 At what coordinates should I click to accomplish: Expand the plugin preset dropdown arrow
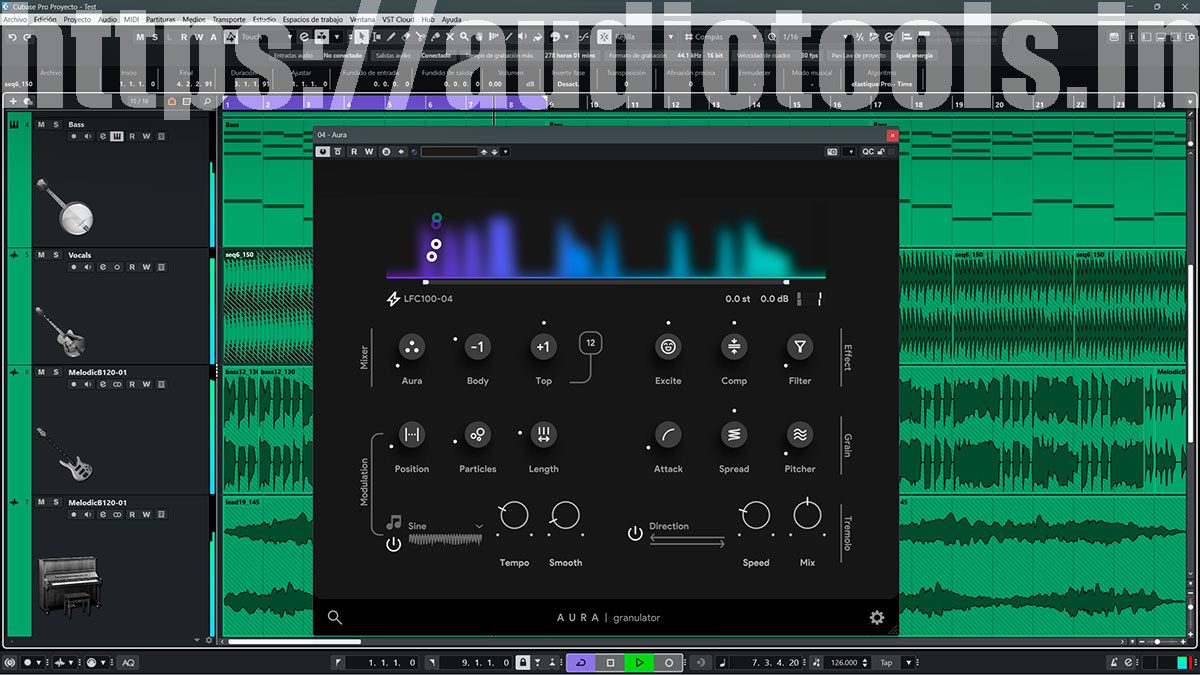pyautogui.click(x=505, y=152)
